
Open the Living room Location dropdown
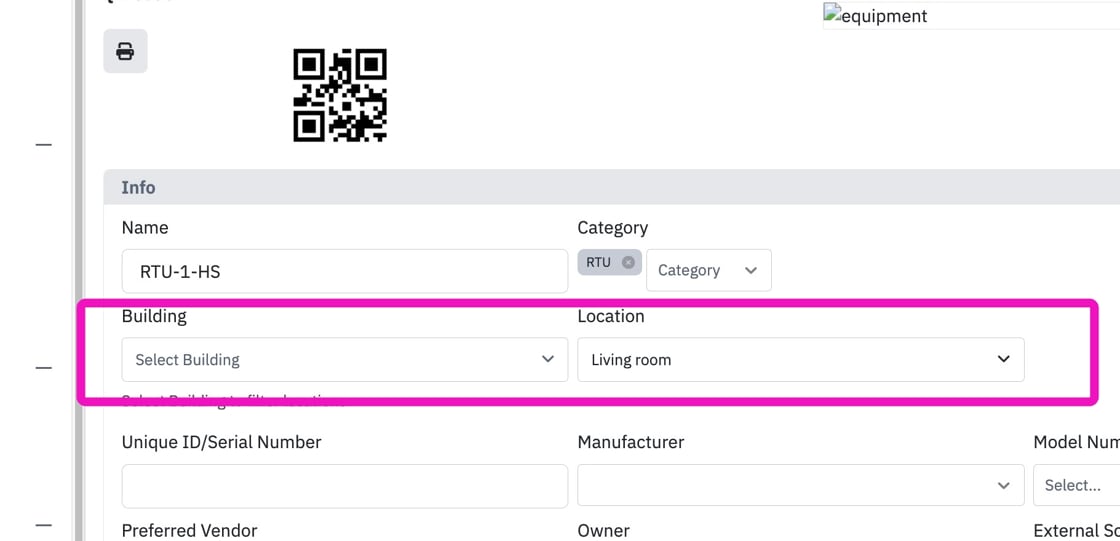(801, 359)
